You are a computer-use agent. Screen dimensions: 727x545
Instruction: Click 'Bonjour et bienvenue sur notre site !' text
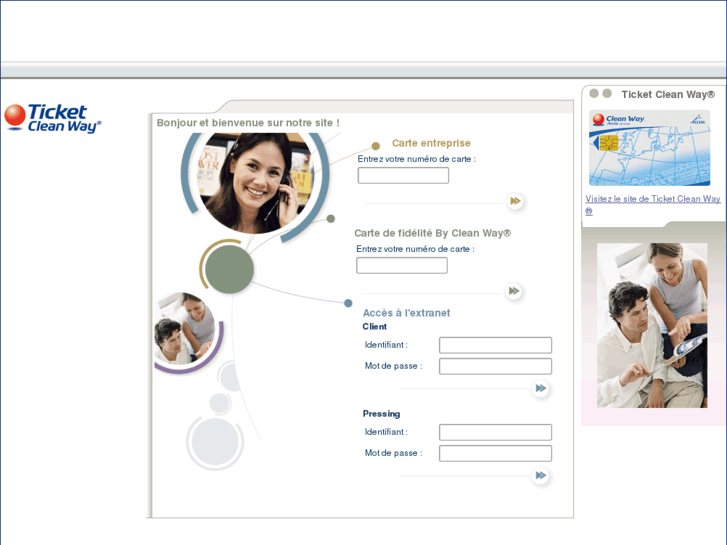[248, 123]
